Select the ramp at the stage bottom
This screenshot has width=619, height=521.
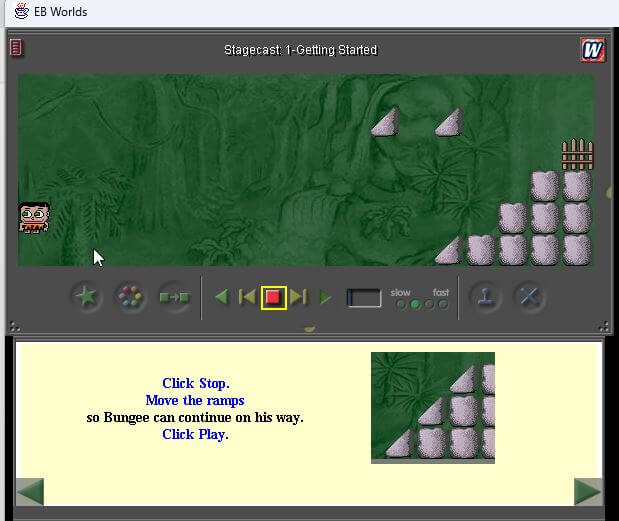tap(449, 250)
